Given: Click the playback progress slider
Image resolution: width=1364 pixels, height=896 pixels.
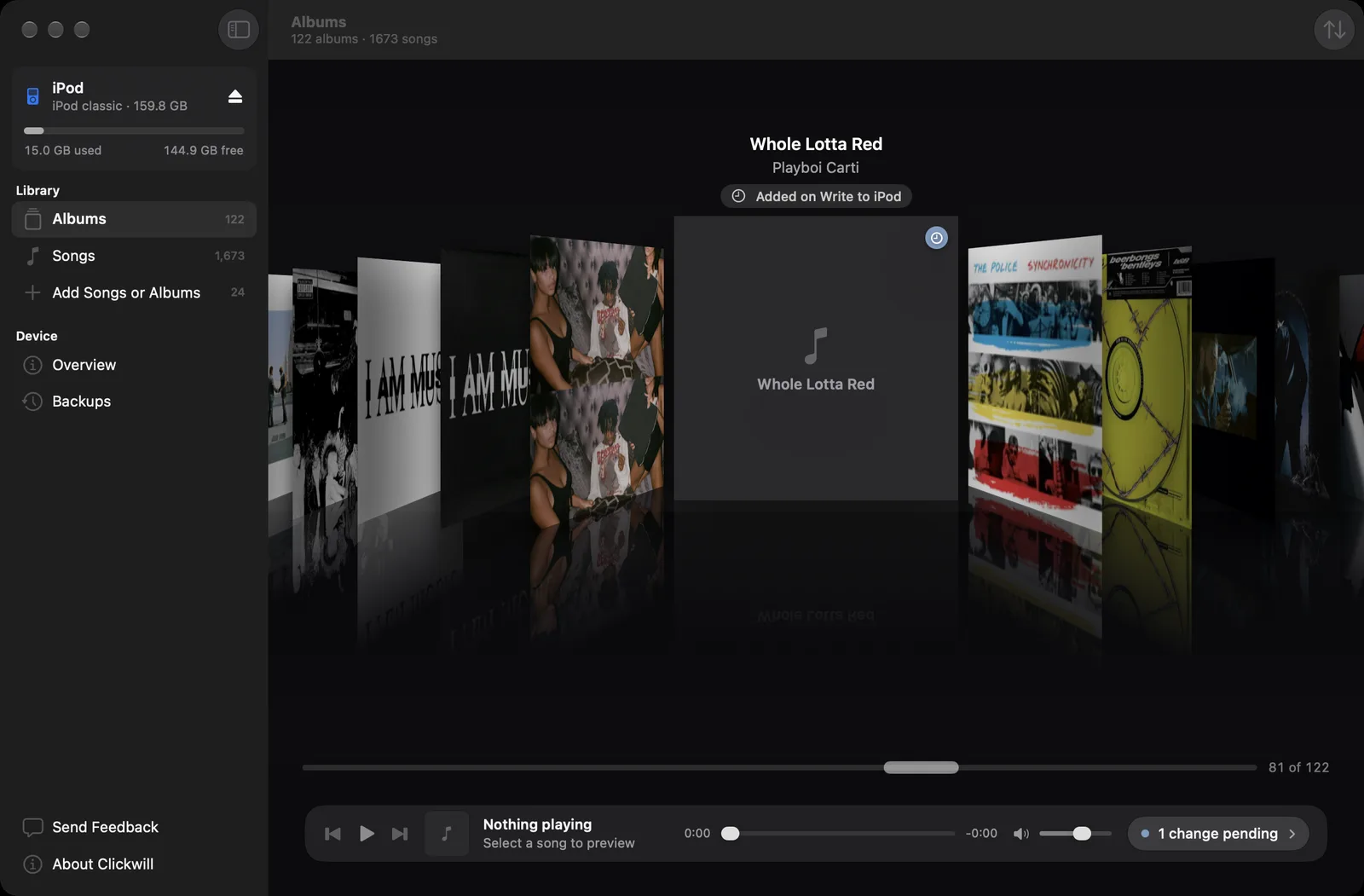Looking at the screenshot, I should coord(838,834).
